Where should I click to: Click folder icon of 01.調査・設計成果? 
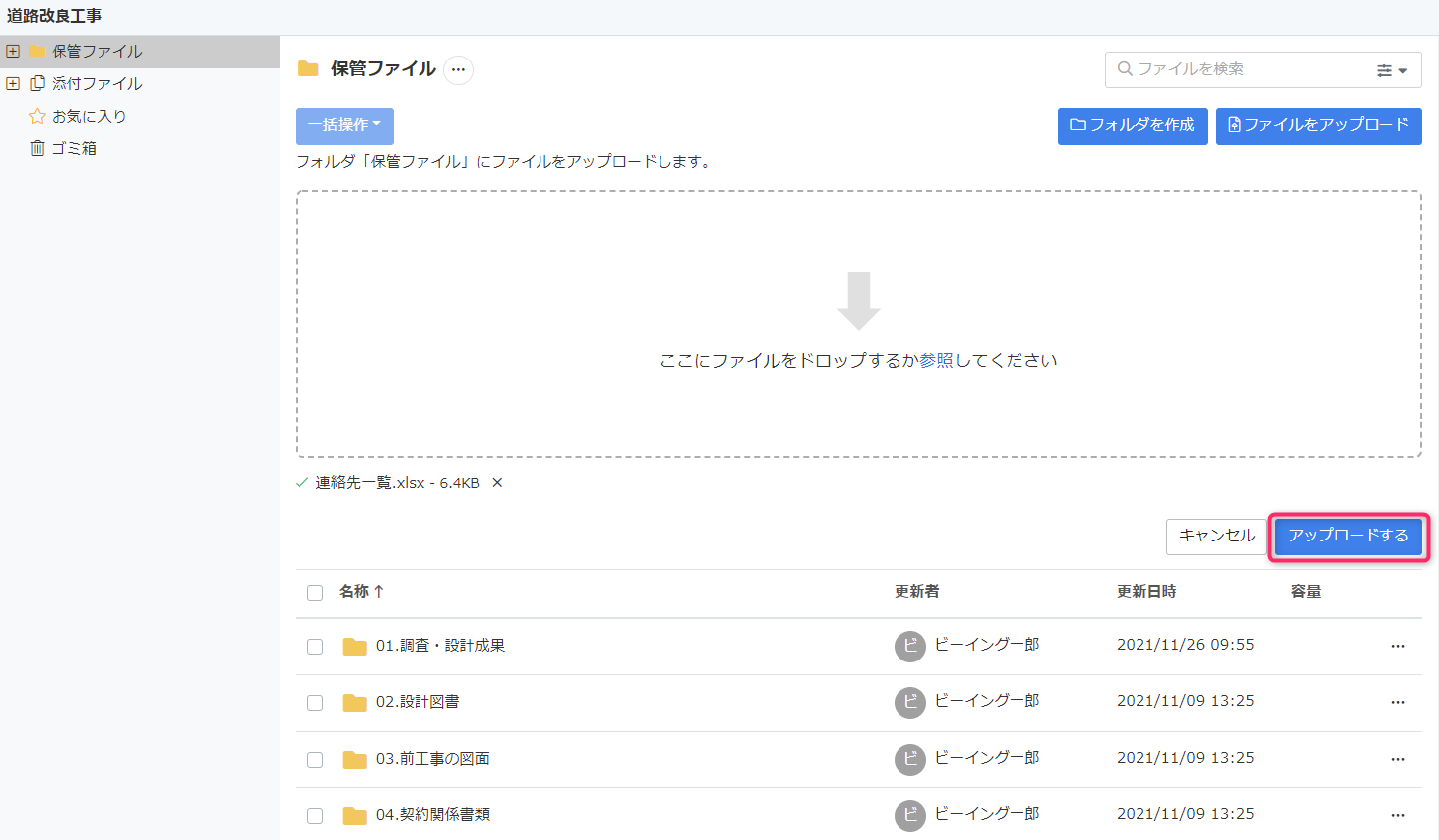[354, 647]
